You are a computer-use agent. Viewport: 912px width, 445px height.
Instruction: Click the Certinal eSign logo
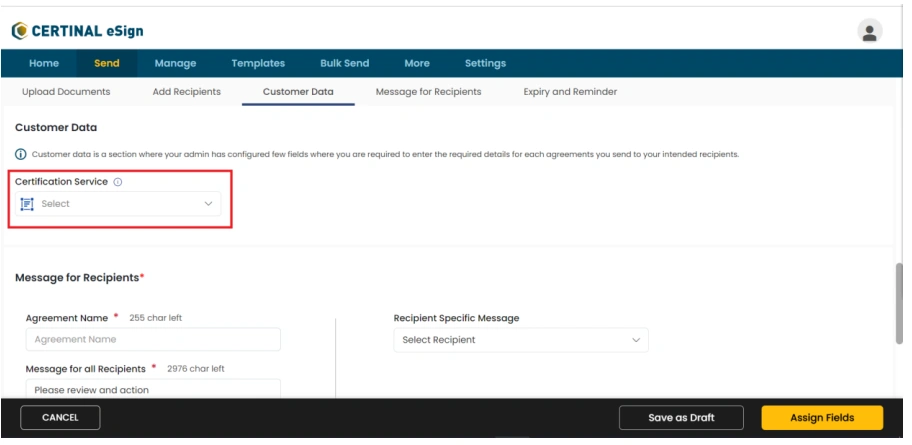point(77,31)
